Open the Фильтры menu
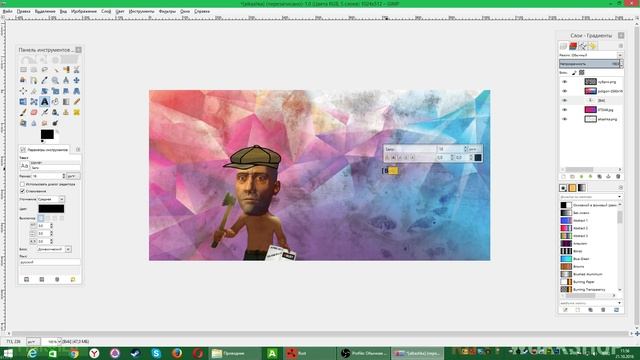 click(167, 11)
